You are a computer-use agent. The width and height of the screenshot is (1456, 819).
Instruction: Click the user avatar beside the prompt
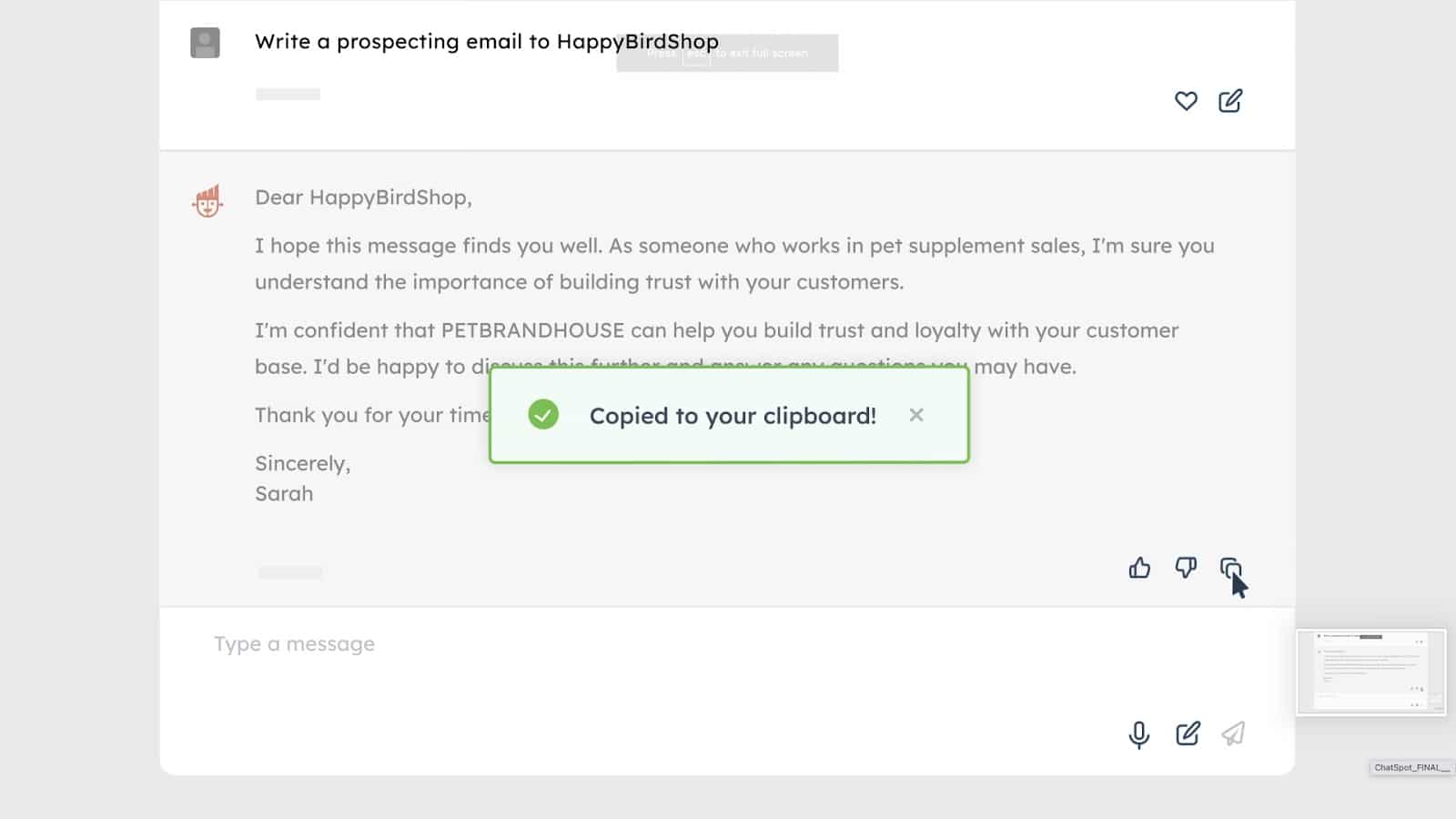(205, 43)
